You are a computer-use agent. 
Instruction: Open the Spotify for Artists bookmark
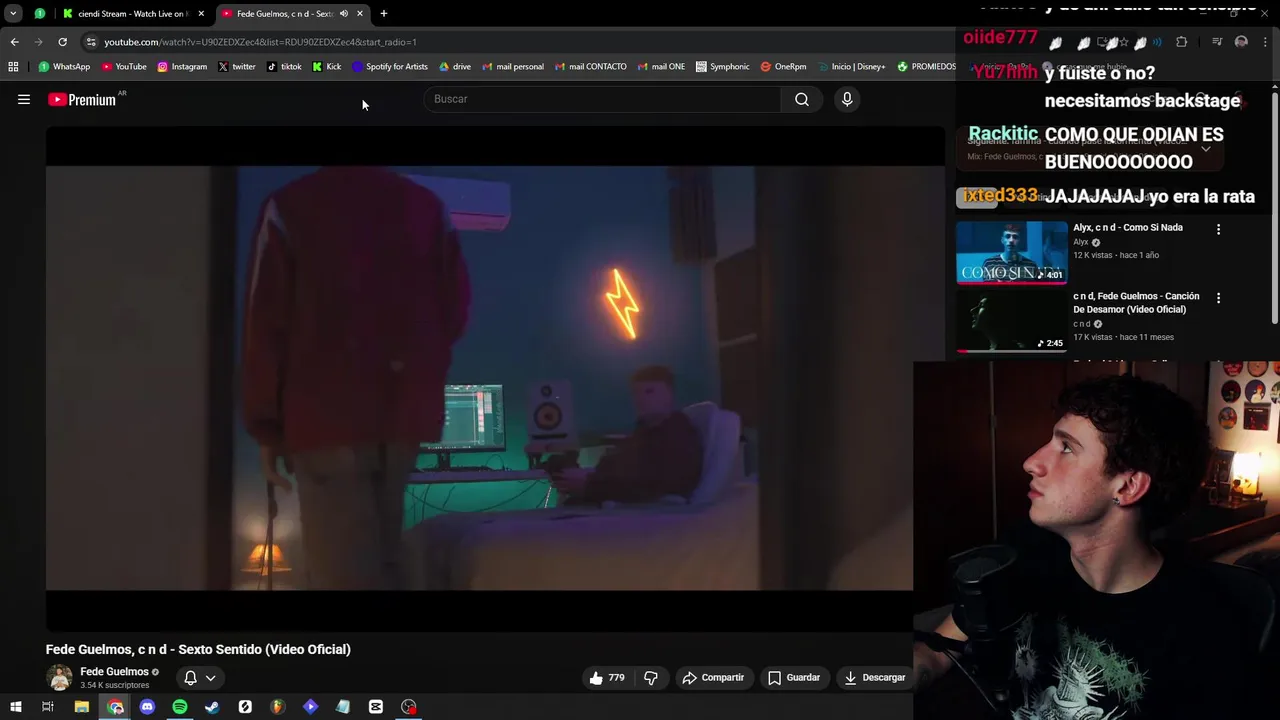point(390,67)
